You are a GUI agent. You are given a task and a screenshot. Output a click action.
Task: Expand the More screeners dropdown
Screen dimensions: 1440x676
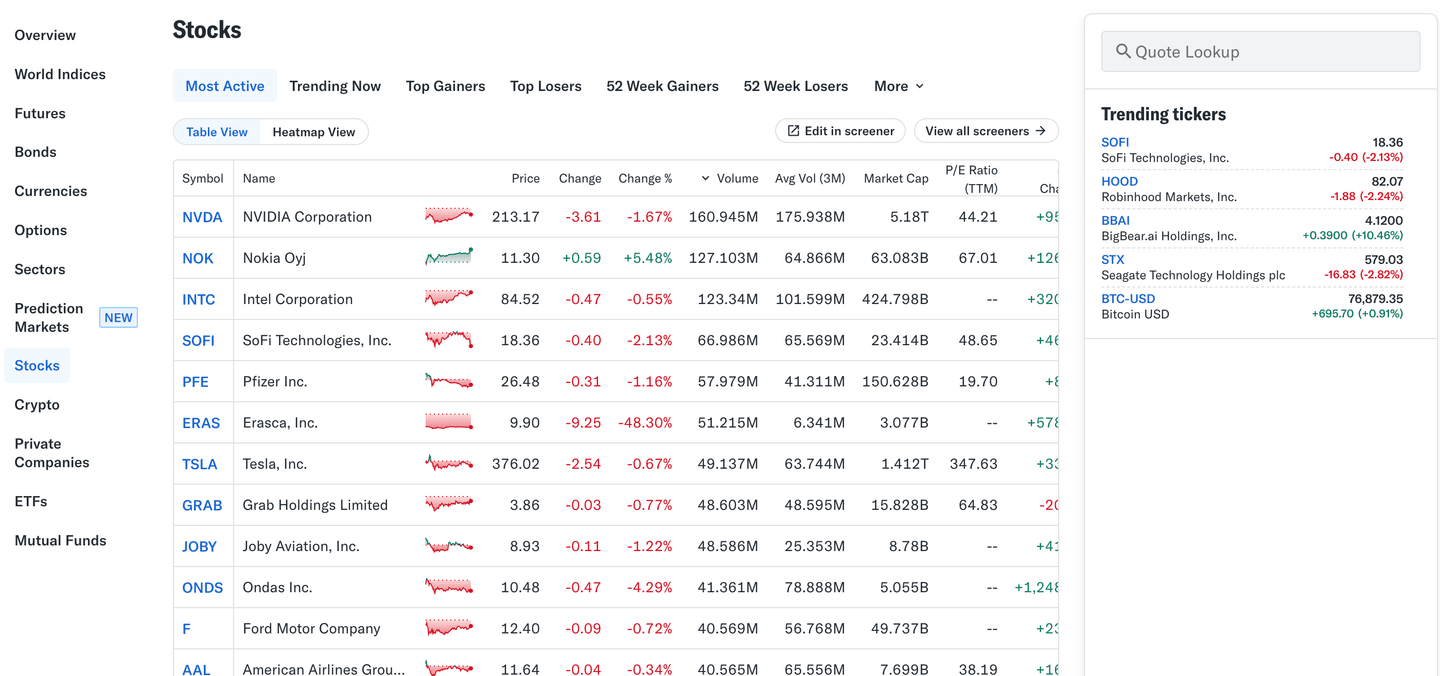point(898,86)
